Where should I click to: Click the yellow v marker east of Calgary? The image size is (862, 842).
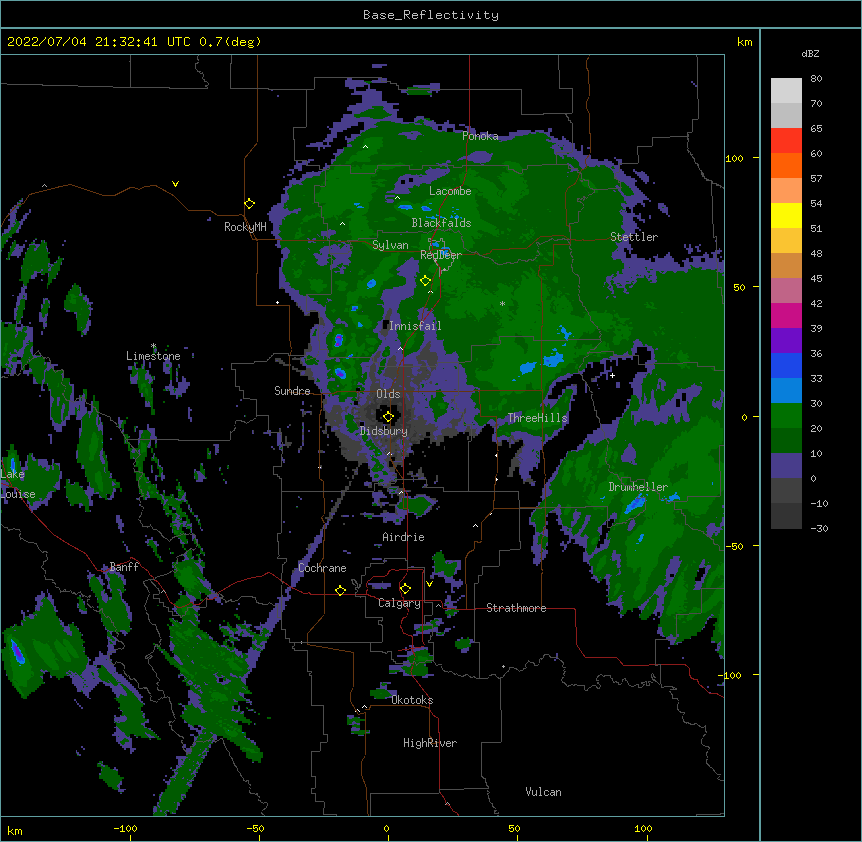tap(429, 584)
